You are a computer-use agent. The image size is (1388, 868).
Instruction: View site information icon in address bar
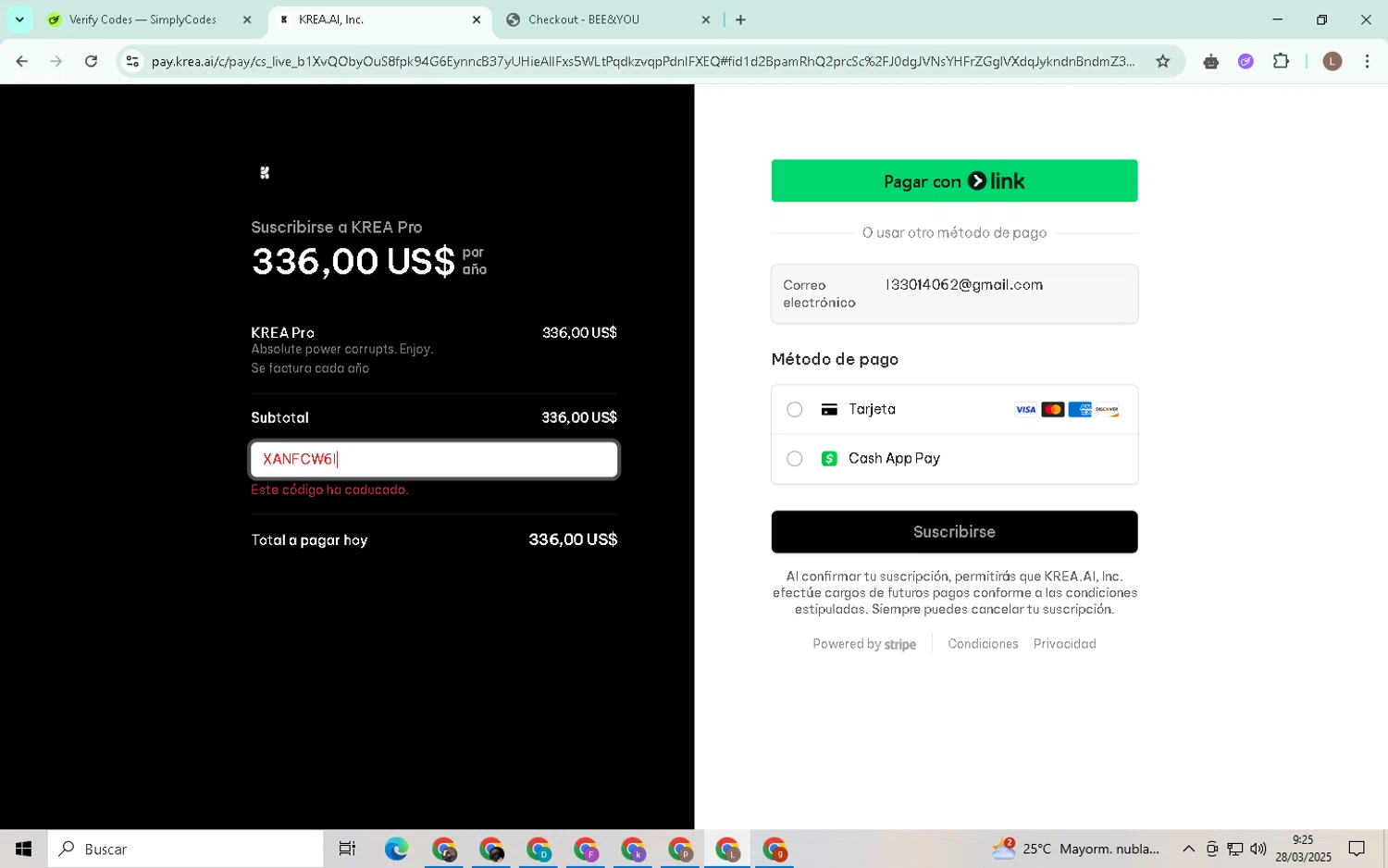(x=132, y=61)
